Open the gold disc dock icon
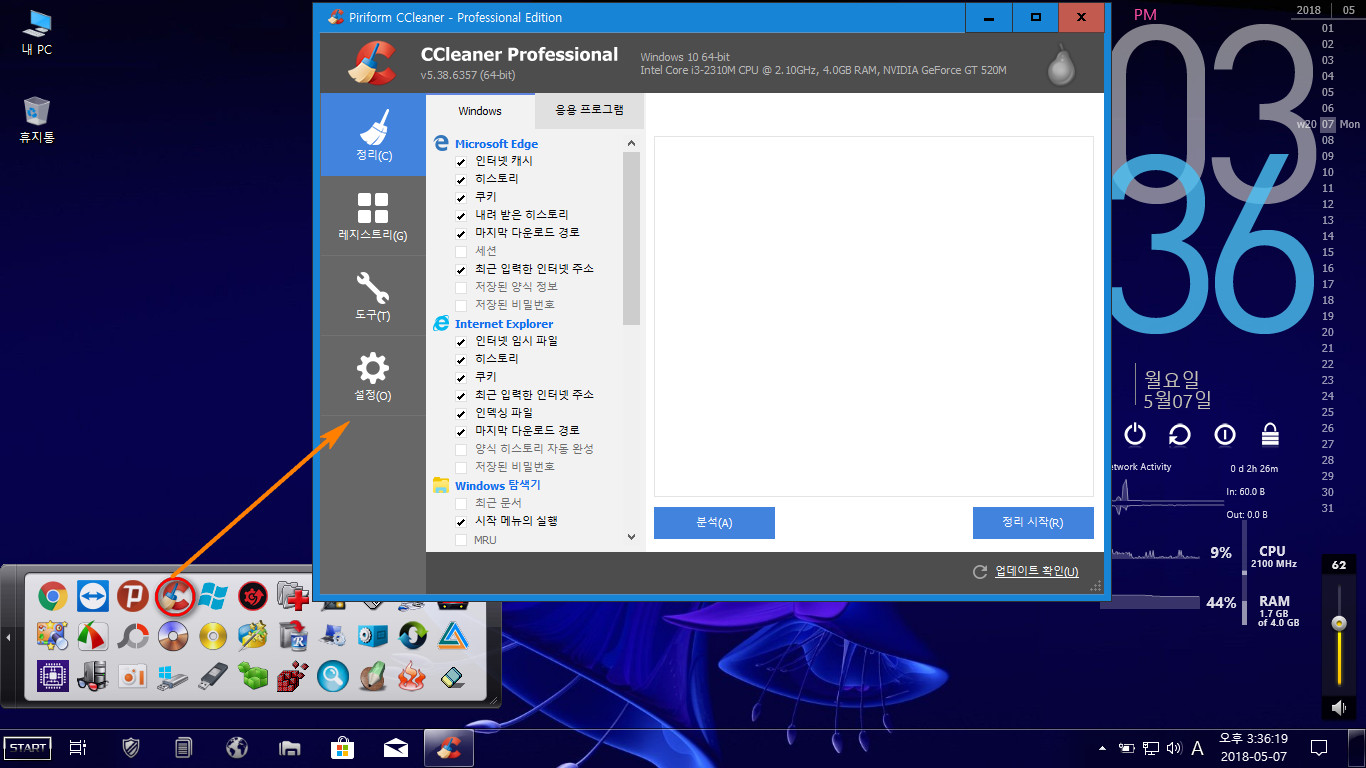 [x=213, y=636]
